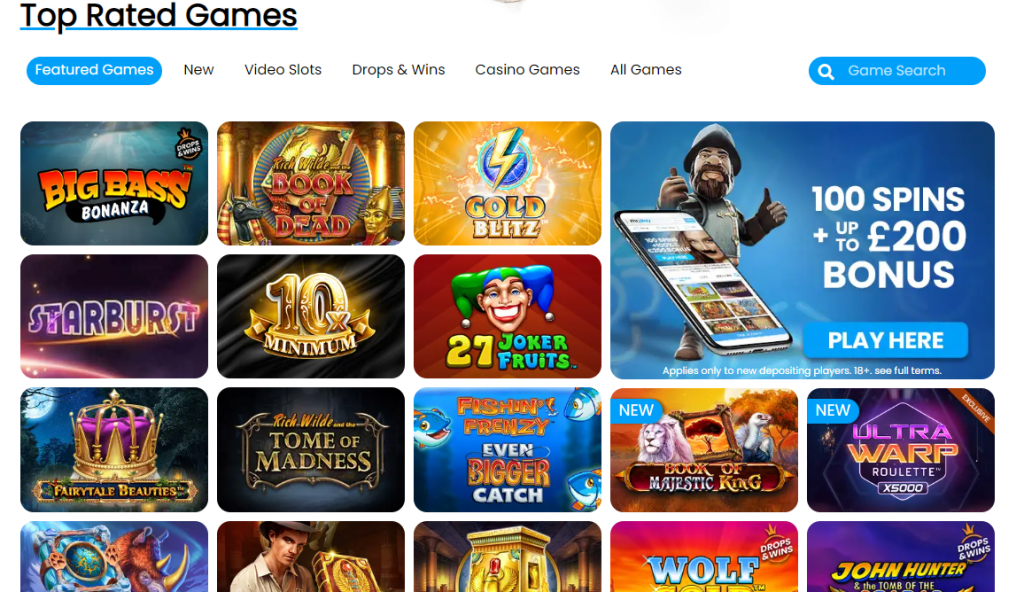Switch to the New games tab
1024x592 pixels.
pyautogui.click(x=199, y=70)
